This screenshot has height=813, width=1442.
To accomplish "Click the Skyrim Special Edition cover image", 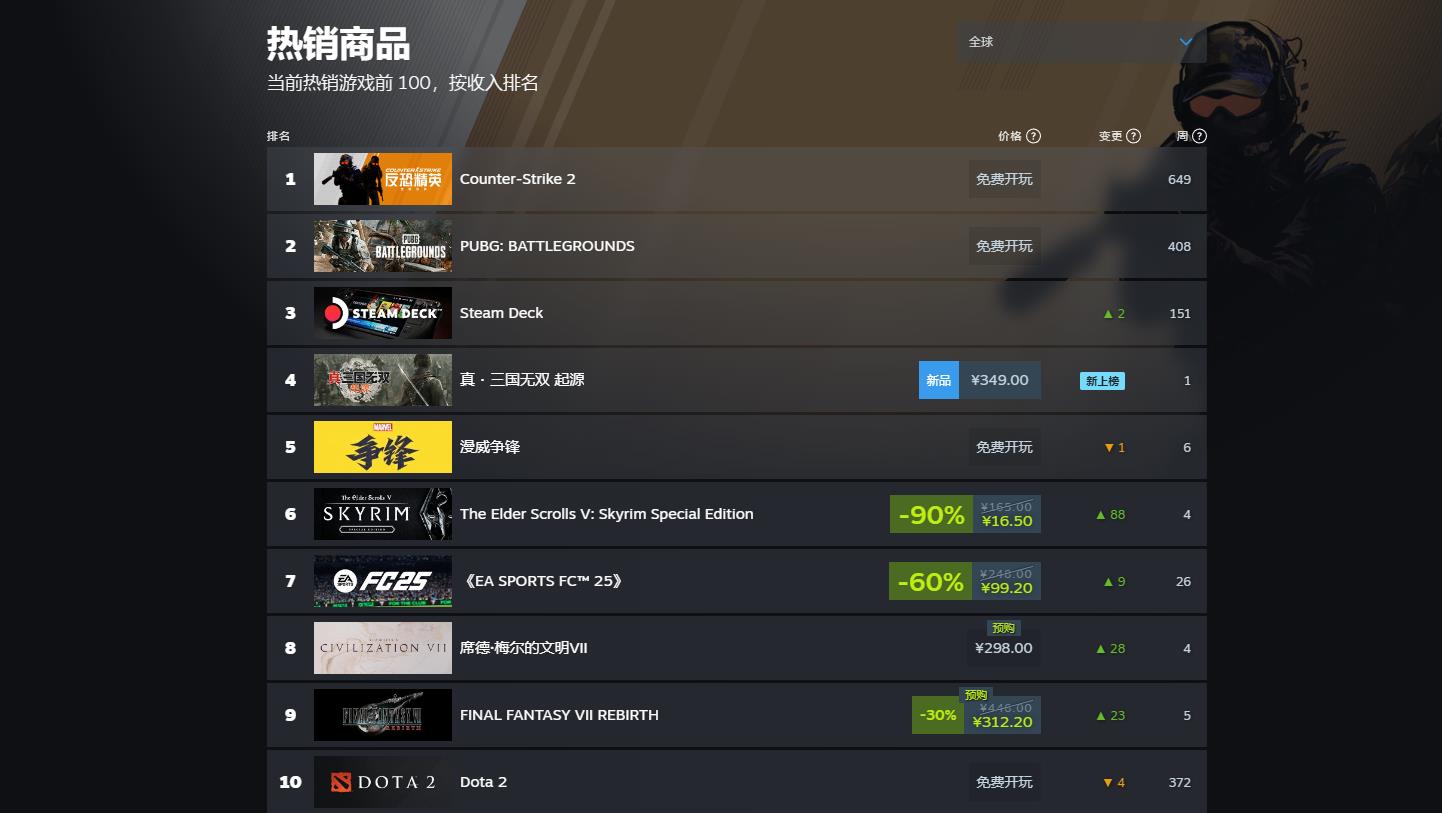I will [x=383, y=514].
